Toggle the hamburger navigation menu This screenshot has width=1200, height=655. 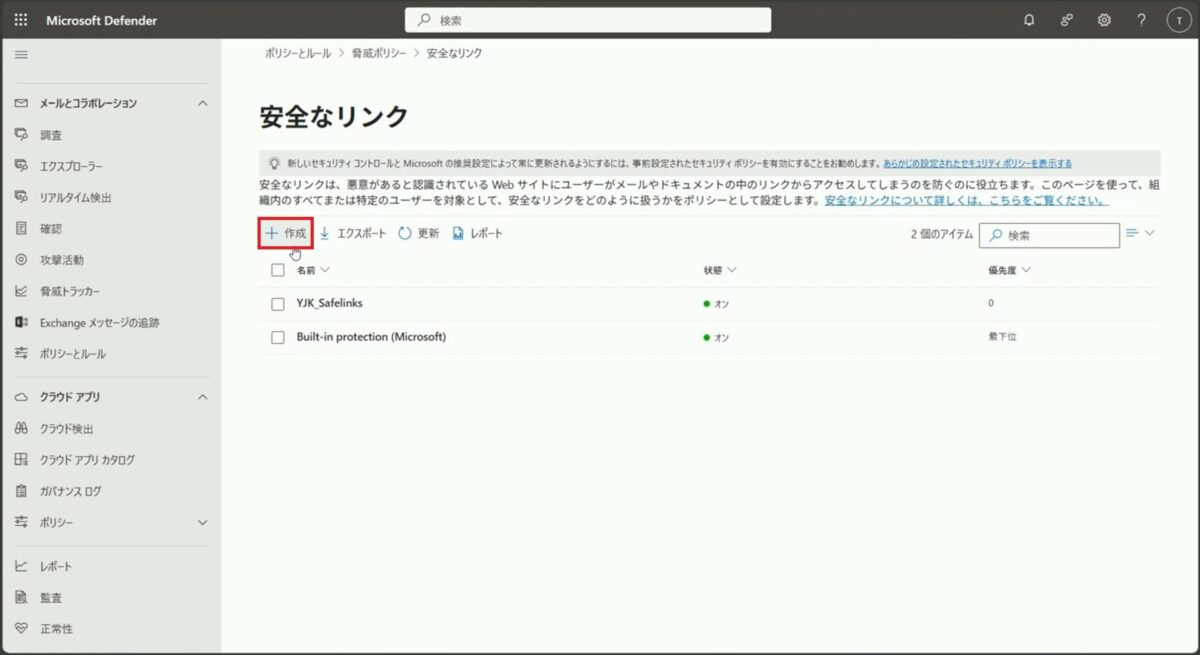point(21,54)
